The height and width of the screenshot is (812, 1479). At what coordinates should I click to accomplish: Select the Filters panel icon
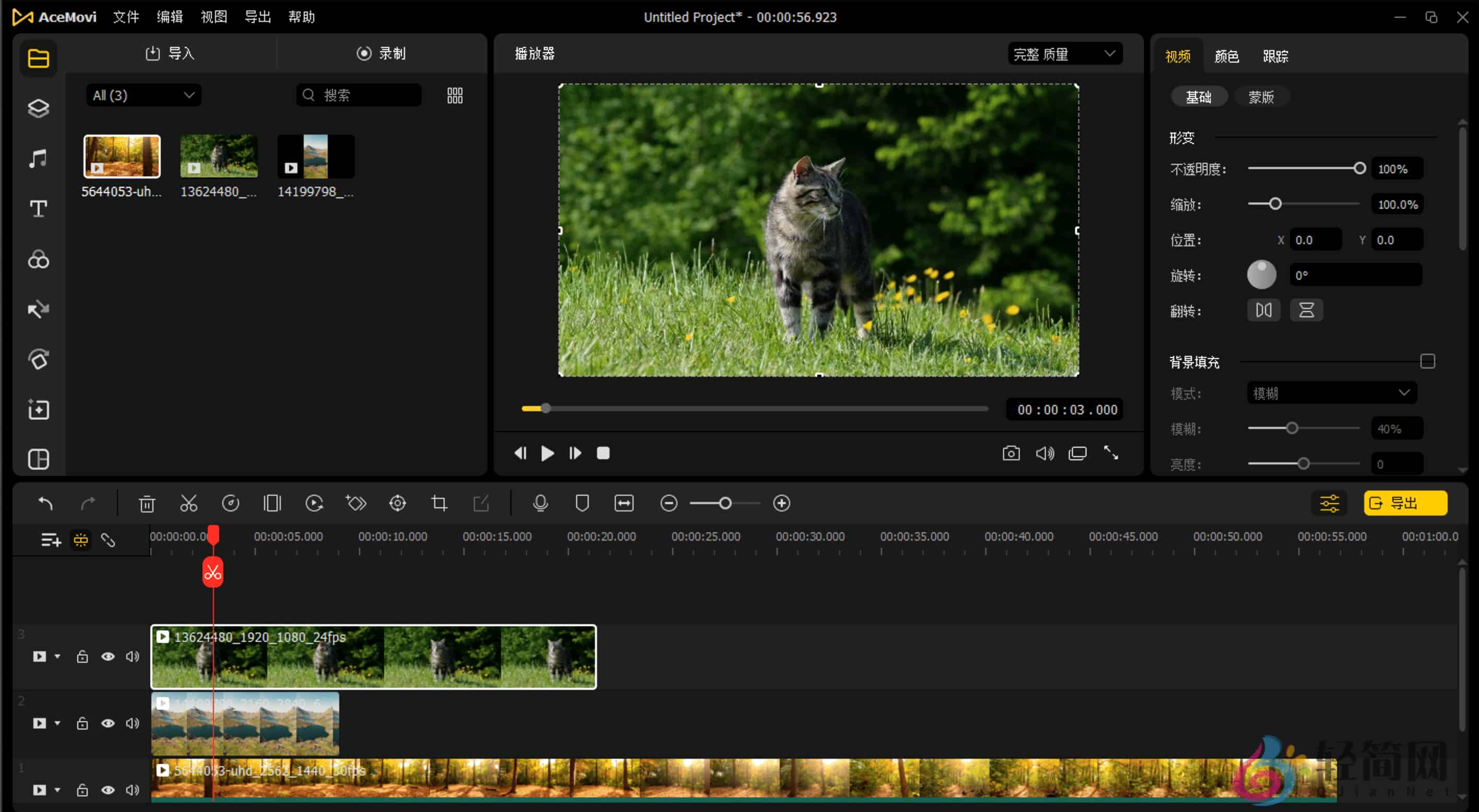click(x=38, y=259)
